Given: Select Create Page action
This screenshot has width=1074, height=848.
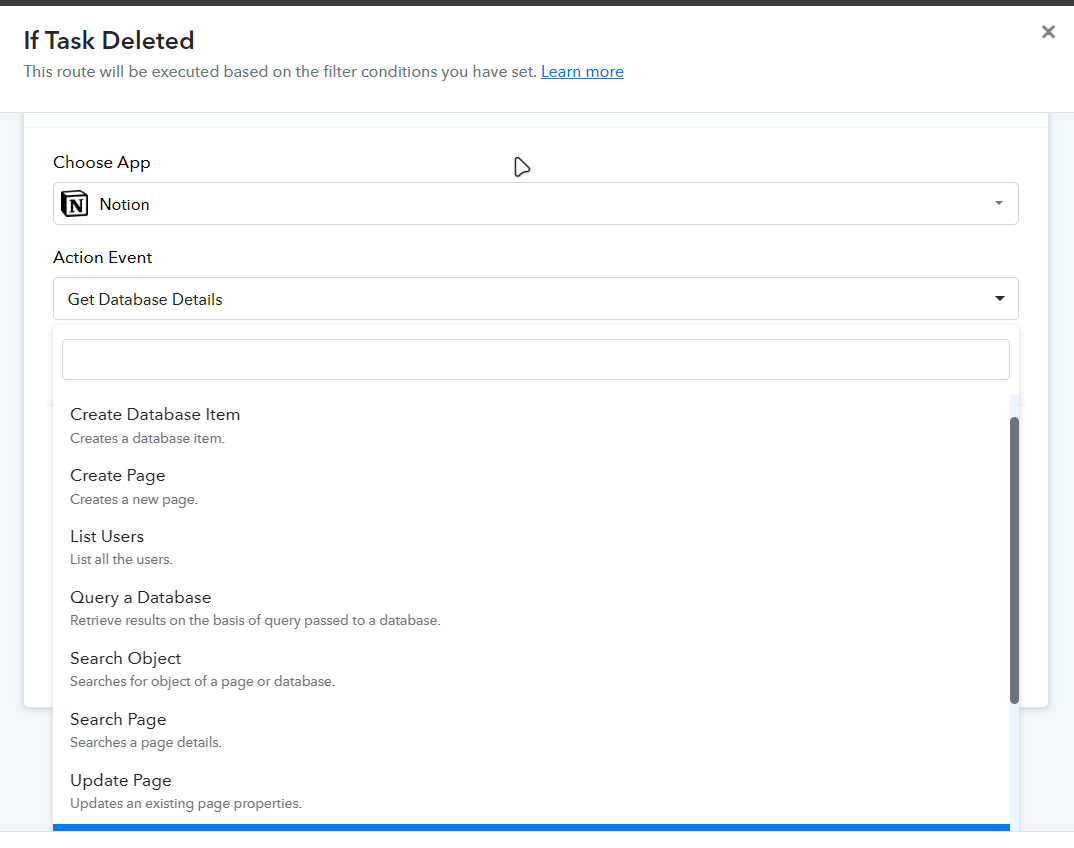Looking at the screenshot, I should pyautogui.click(x=531, y=486).
